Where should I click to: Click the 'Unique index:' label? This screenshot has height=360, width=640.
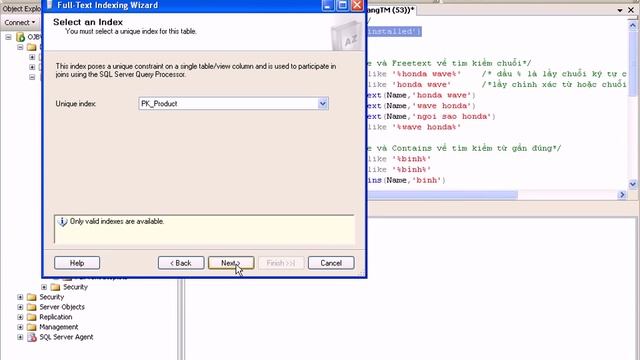76,104
